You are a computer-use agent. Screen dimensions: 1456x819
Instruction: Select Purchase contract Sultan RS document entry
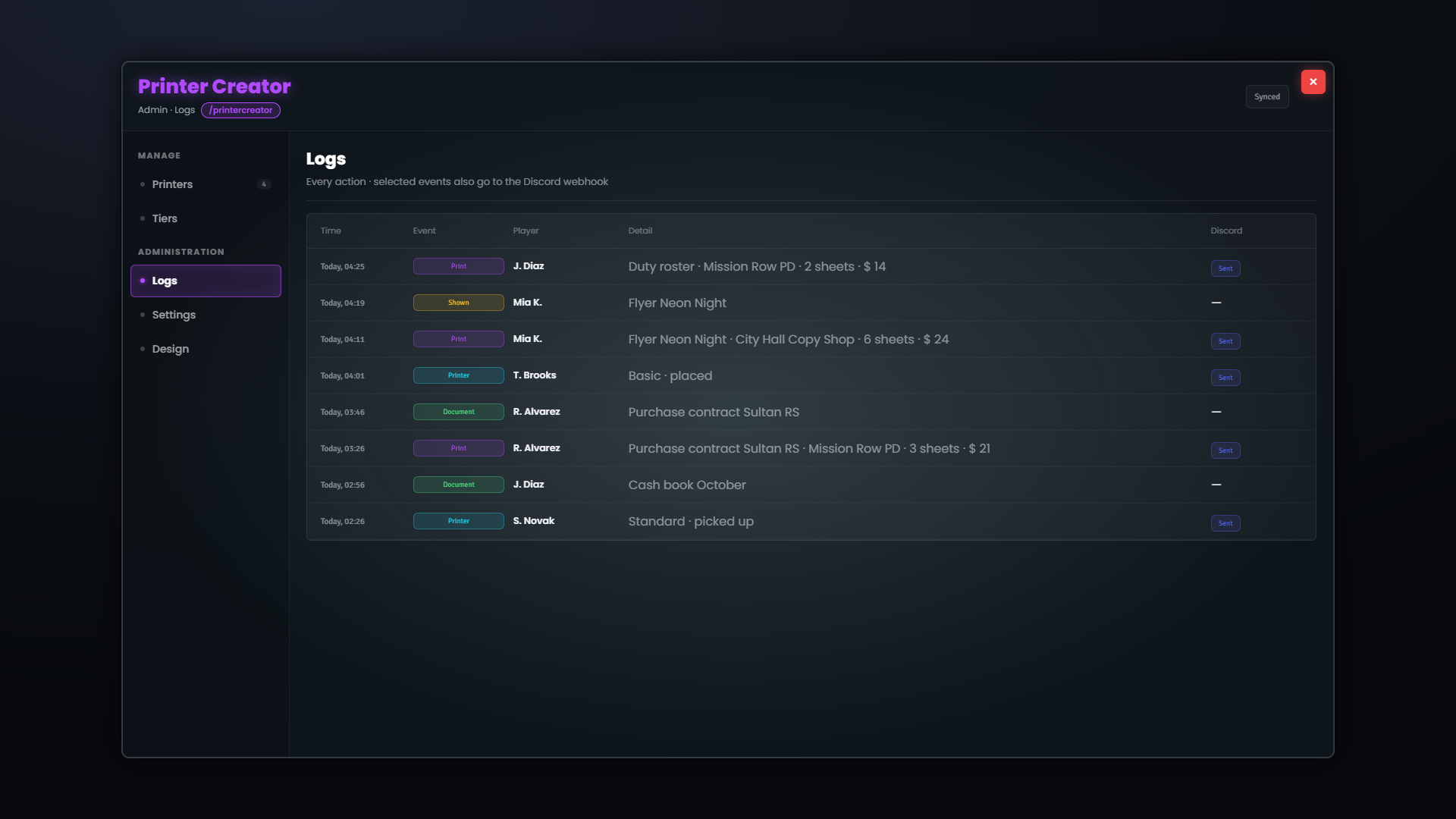tap(811, 413)
